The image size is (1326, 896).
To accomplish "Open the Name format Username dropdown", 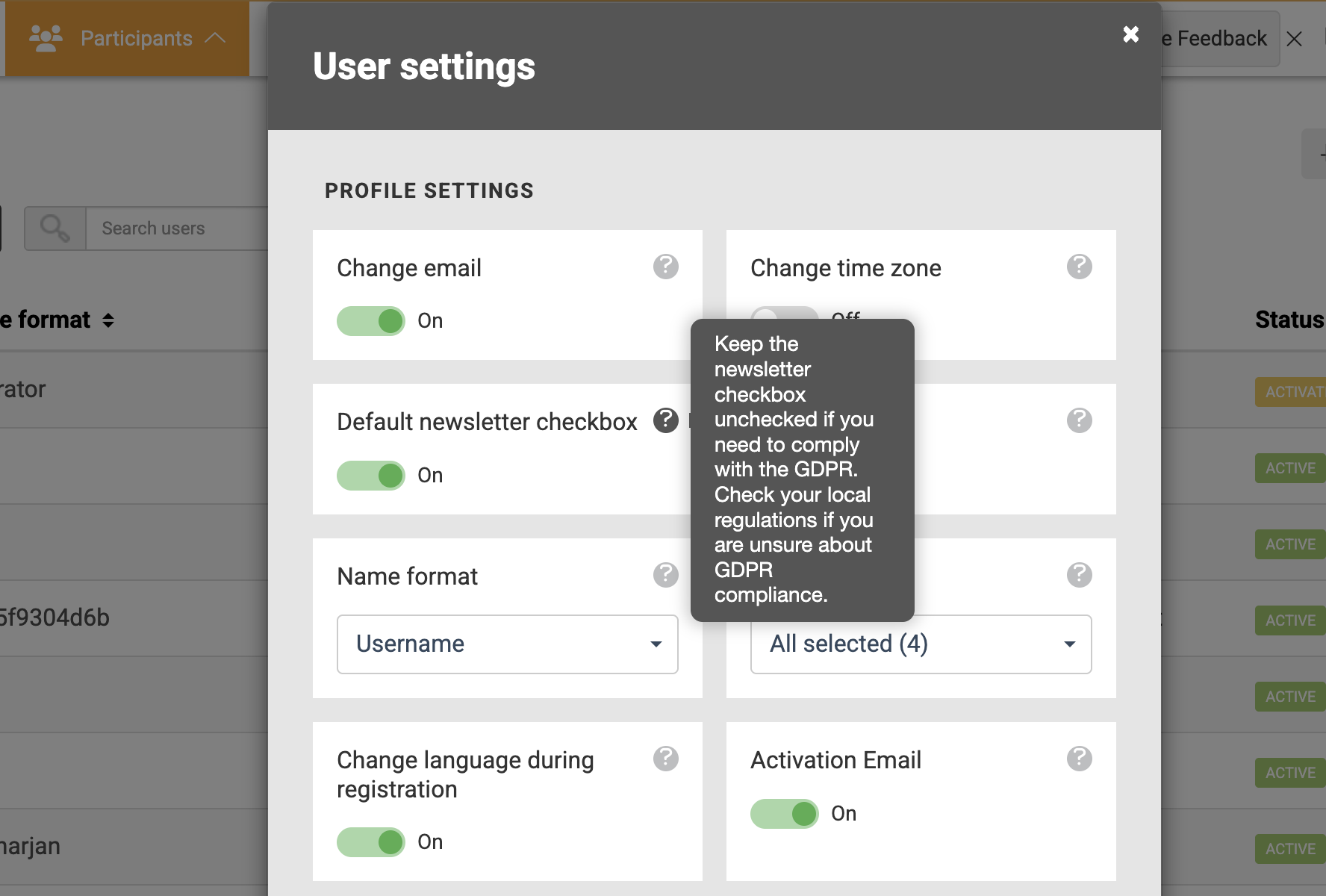I will click(507, 644).
